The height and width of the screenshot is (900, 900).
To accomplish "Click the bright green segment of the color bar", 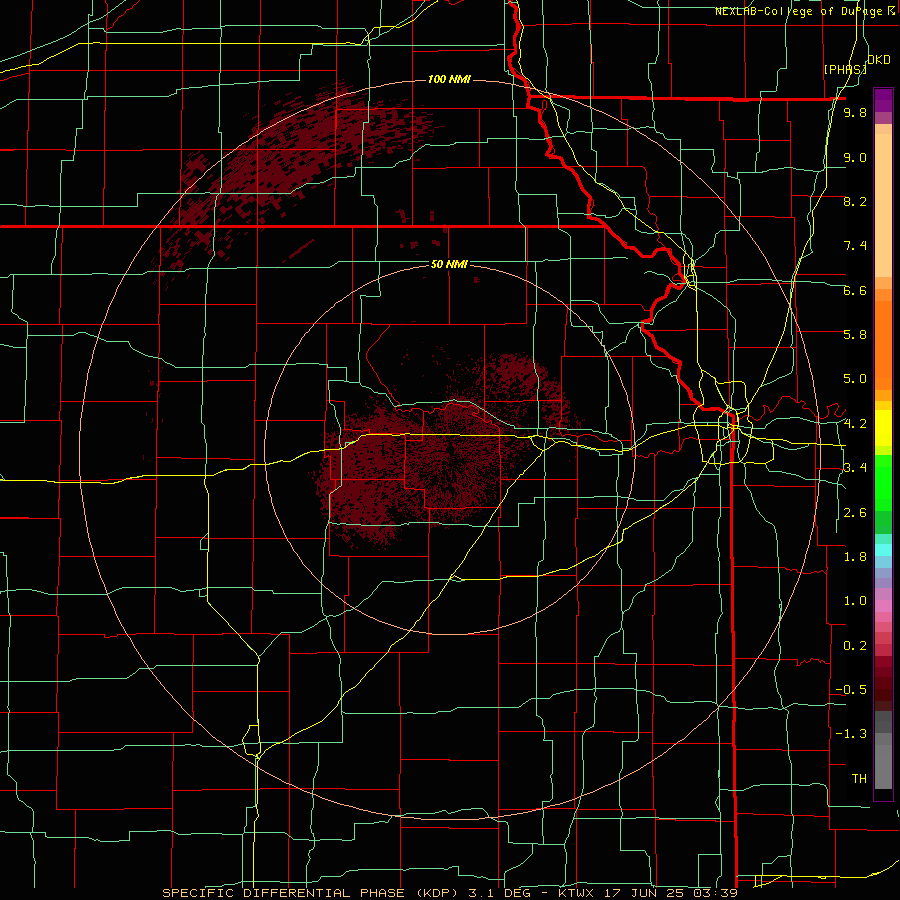I will pyautogui.click(x=883, y=483).
